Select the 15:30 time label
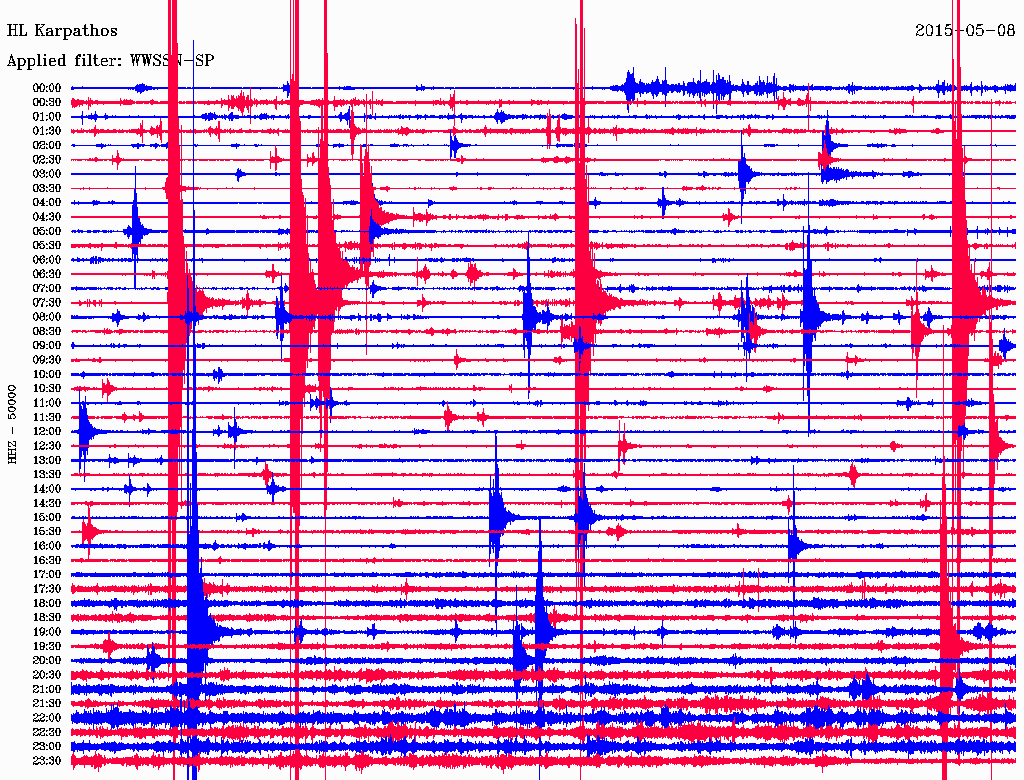Viewport: 1024px width, 780px height. pyautogui.click(x=47, y=532)
